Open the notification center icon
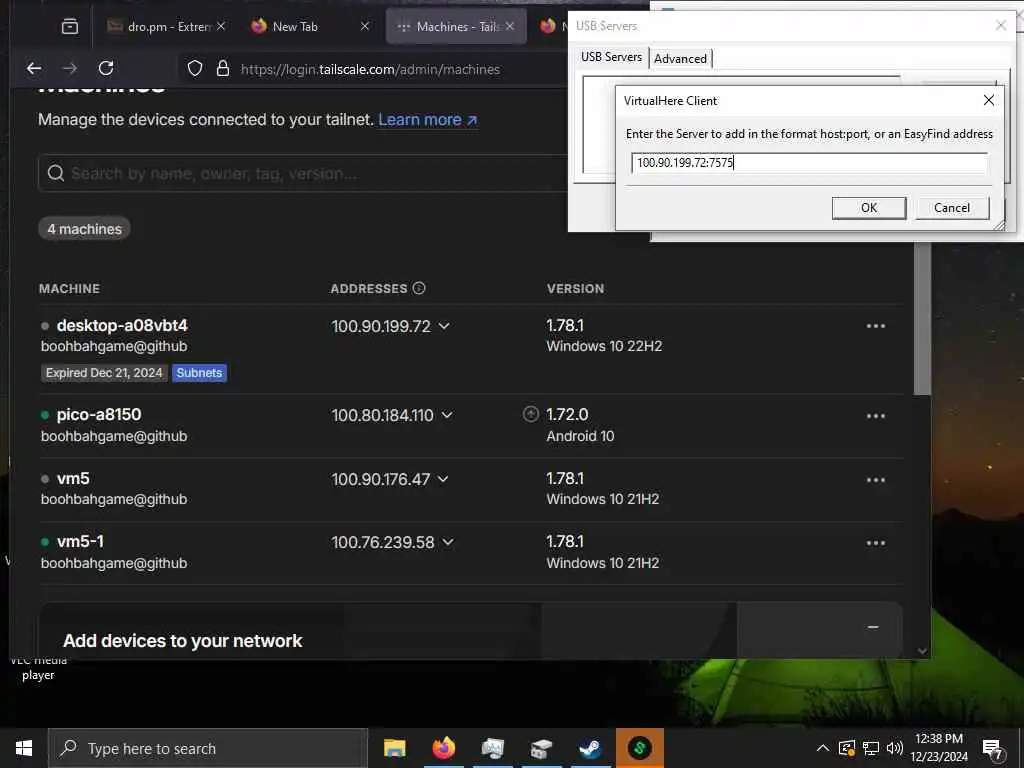Image resolution: width=1024 pixels, height=768 pixels. tap(993, 750)
